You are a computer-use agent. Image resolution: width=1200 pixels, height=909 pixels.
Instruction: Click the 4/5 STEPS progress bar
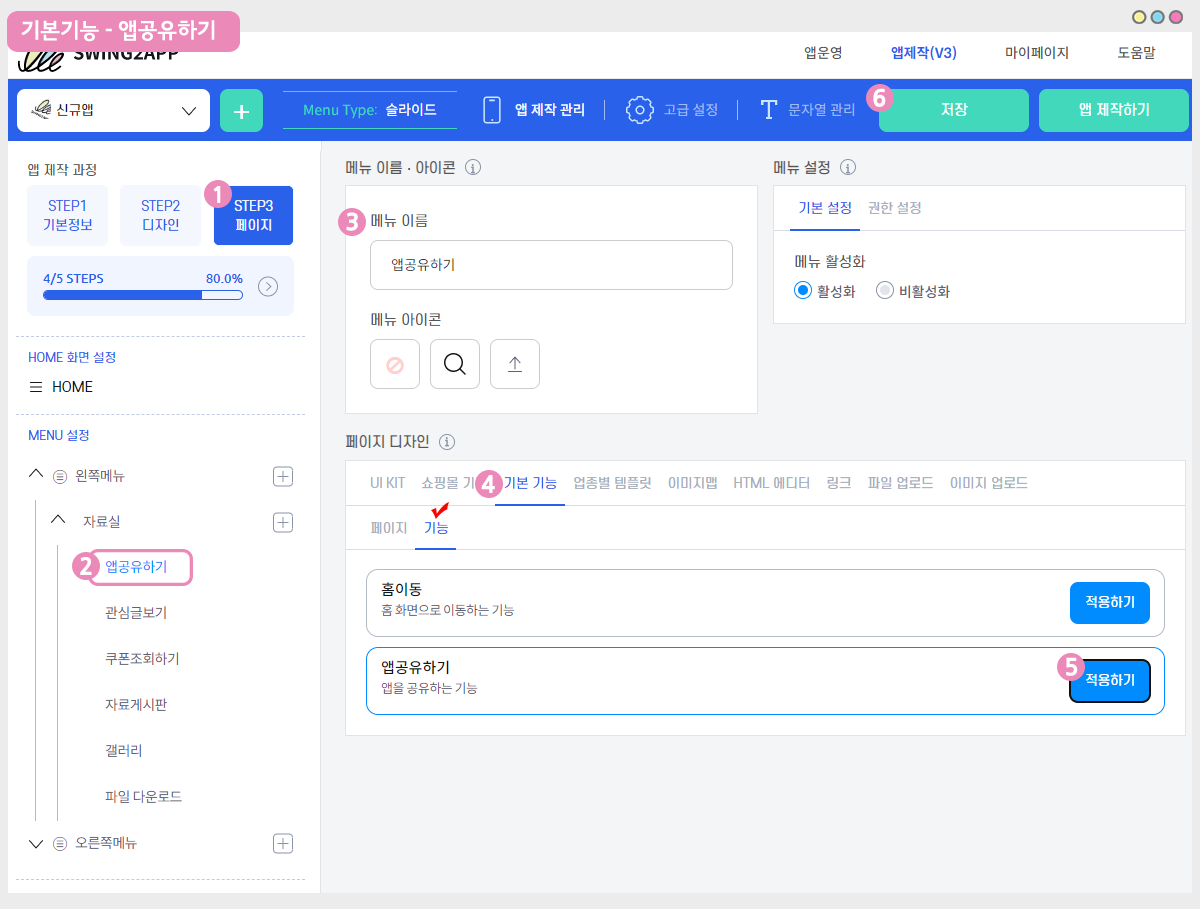[x=142, y=295]
